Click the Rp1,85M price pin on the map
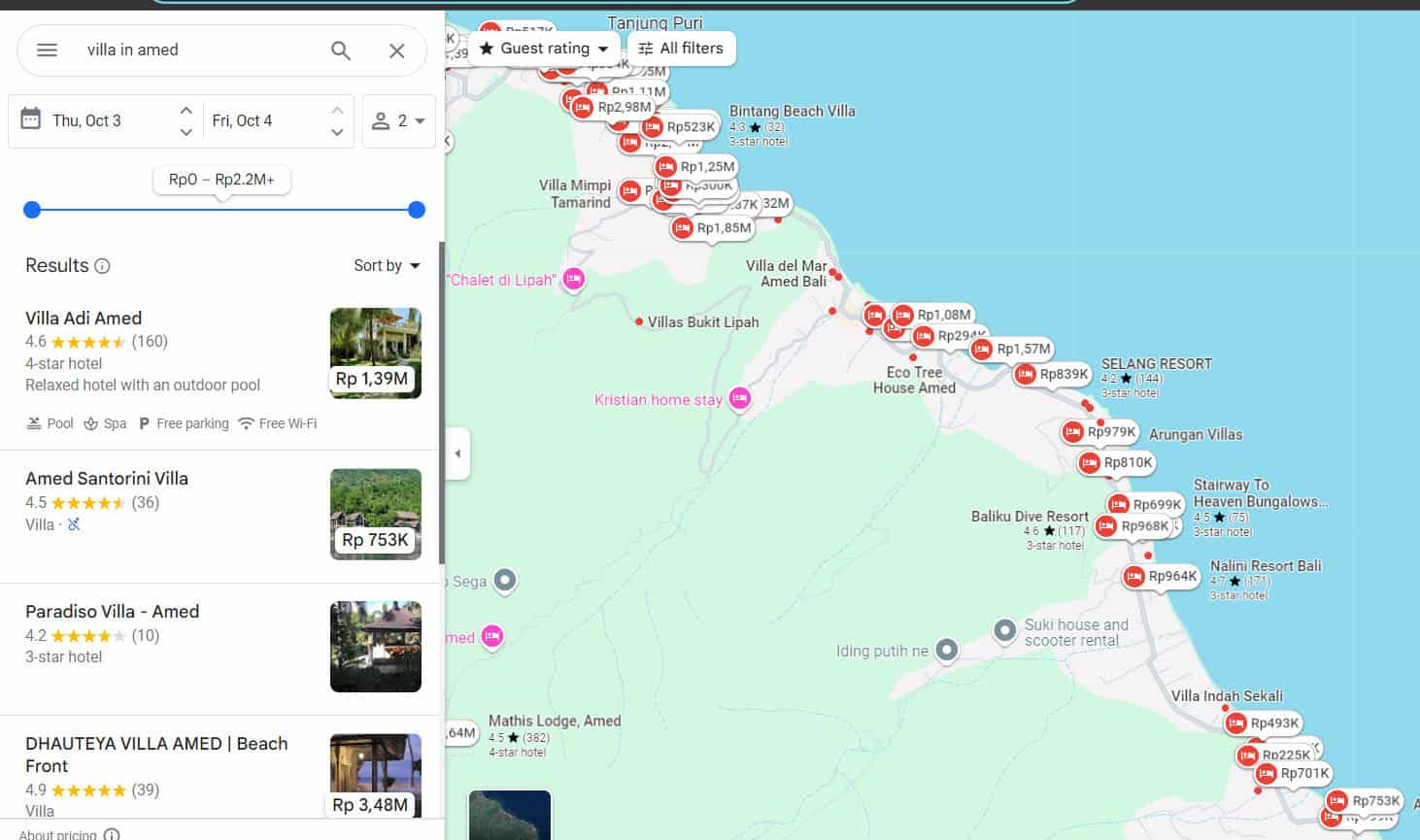Viewport: 1420px width, 840px height. pyautogui.click(x=710, y=228)
